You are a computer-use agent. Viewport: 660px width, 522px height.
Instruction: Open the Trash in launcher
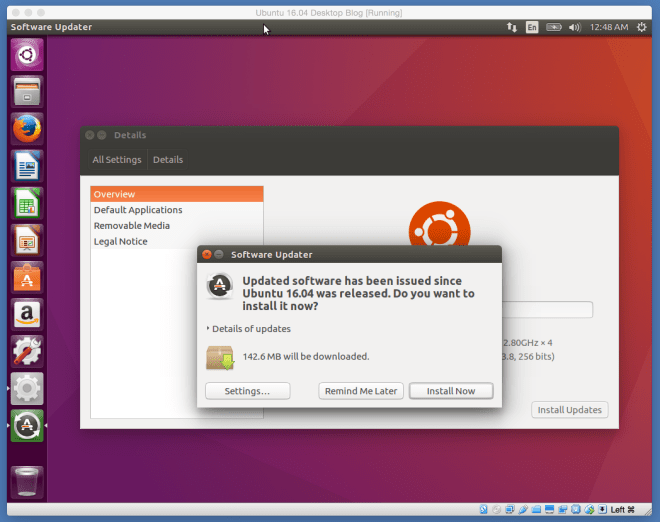tap(27, 481)
